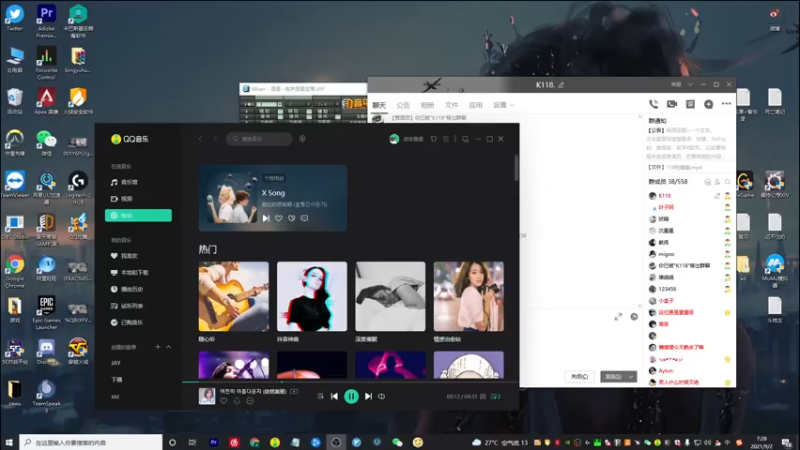
Task: Go forward with QQ Music forward arrow
Action: [215, 139]
